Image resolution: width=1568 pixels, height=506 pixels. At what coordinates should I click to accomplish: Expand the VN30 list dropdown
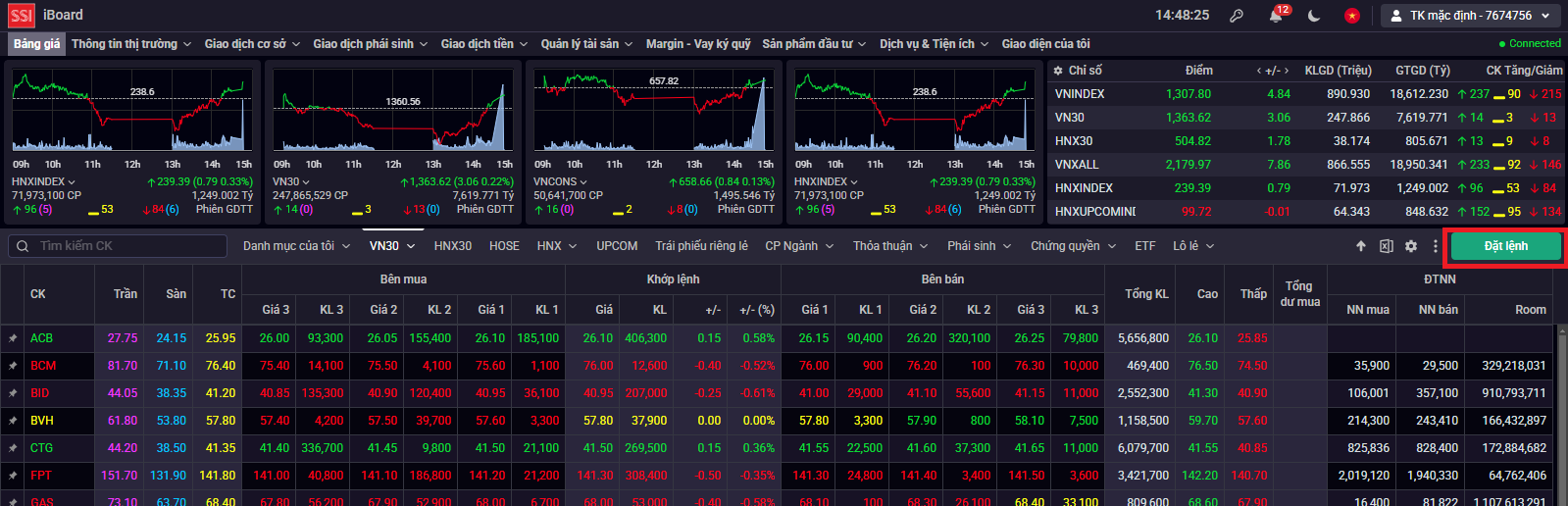click(392, 246)
